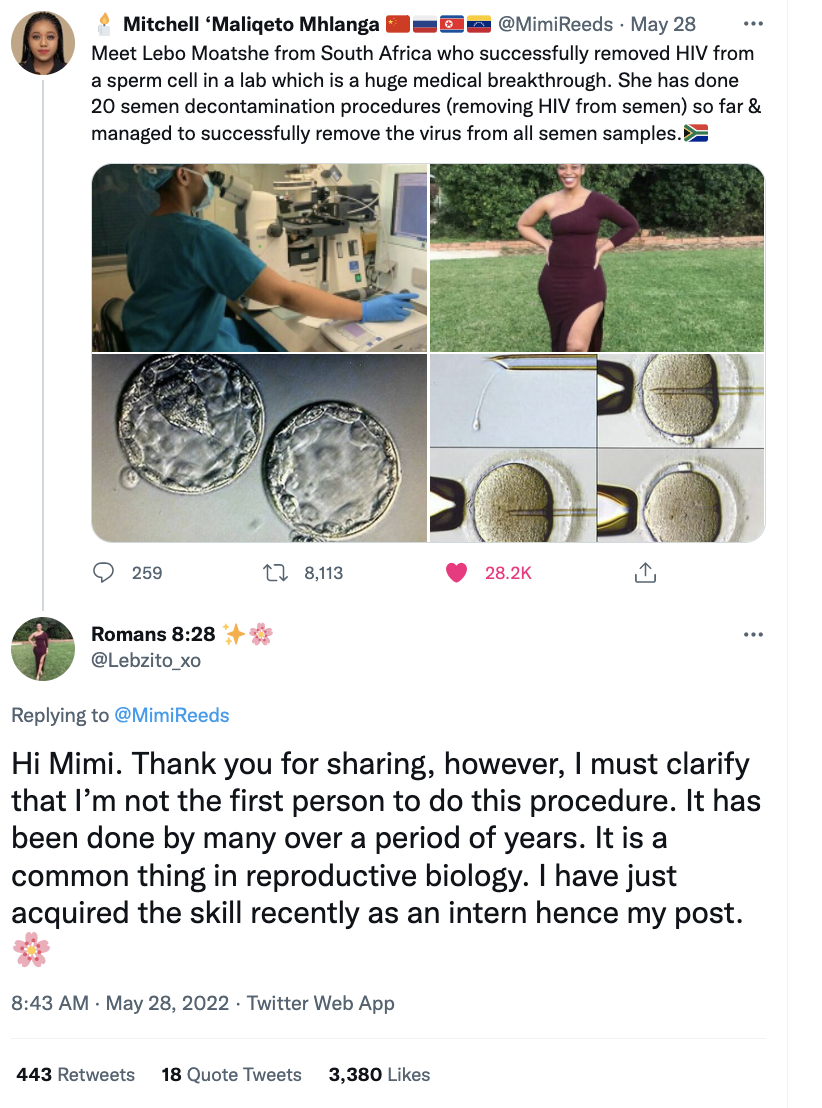Click the @MimiReeds link in Replying to
This screenshot has height=1108, width=822.
(172, 715)
